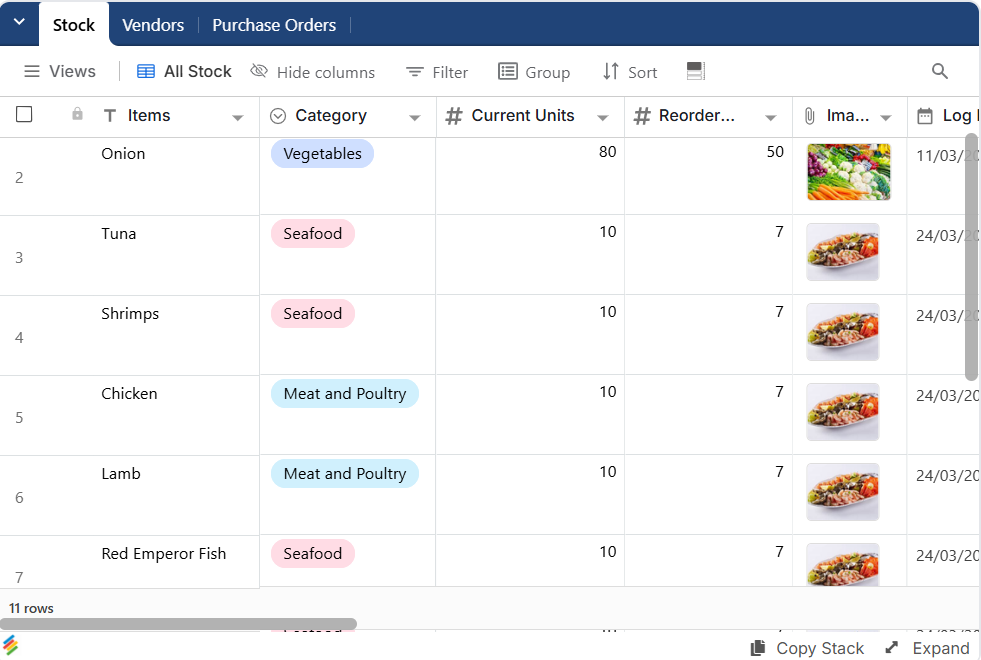The height and width of the screenshot is (660, 981).
Task: Open the Reorder column dropdown
Action: [771, 118]
